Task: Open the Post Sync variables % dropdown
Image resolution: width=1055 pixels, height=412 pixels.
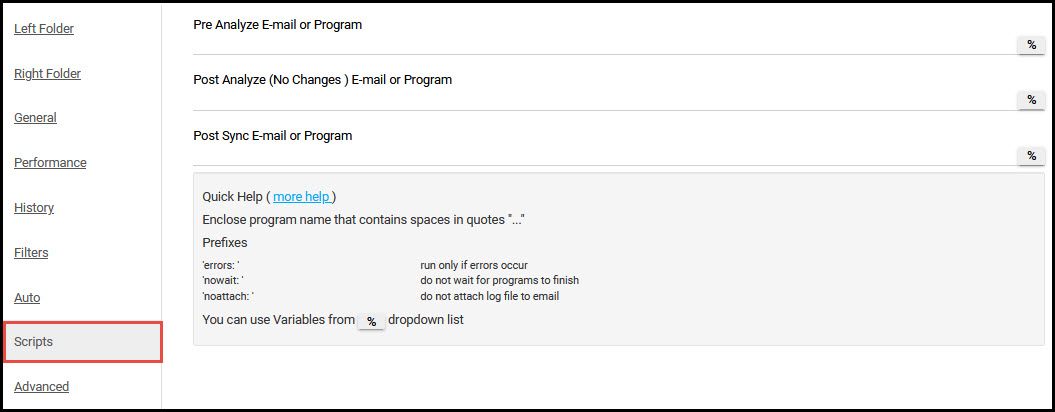Action: (x=1031, y=156)
